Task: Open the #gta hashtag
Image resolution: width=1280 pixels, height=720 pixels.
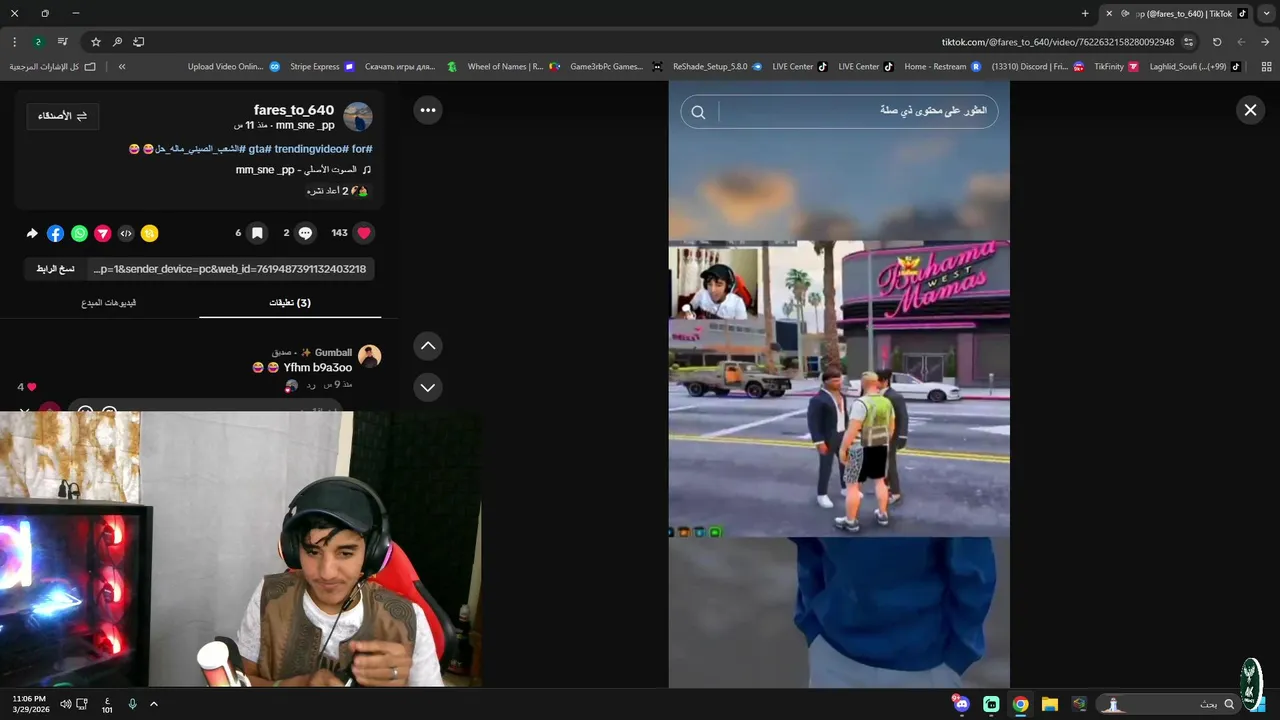Action: pos(260,149)
